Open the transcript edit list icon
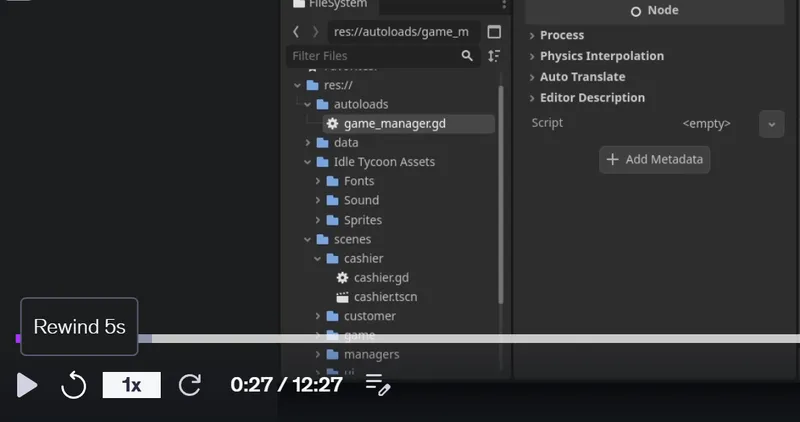This screenshot has width=800, height=422. pos(378,385)
